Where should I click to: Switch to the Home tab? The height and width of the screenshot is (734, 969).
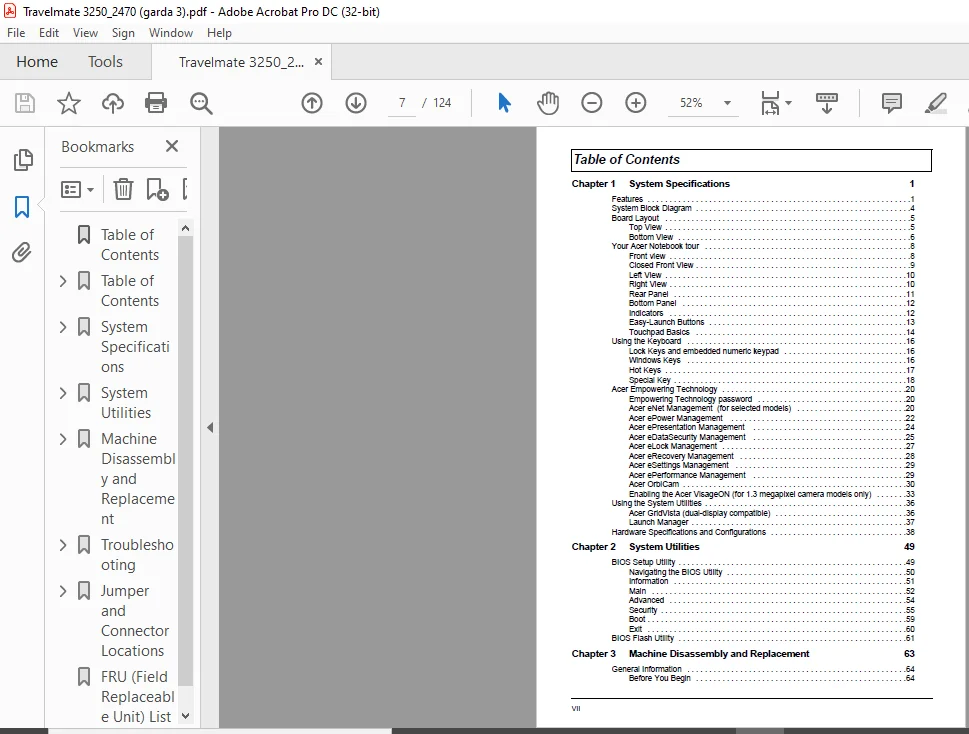coord(37,62)
